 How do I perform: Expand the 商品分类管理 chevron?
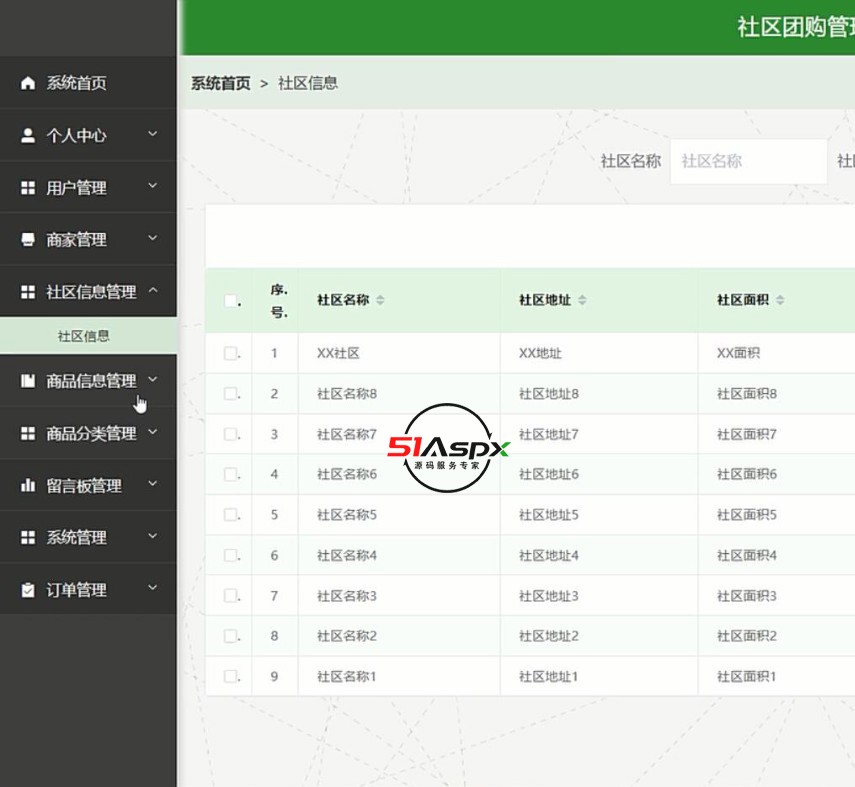click(153, 432)
